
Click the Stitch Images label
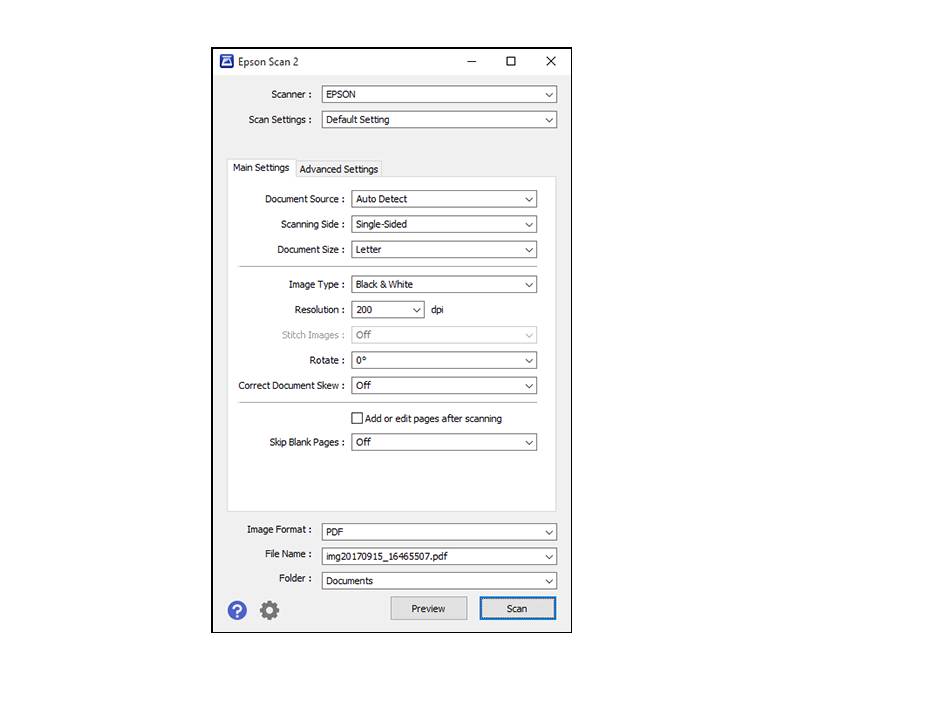pyautogui.click(x=313, y=335)
